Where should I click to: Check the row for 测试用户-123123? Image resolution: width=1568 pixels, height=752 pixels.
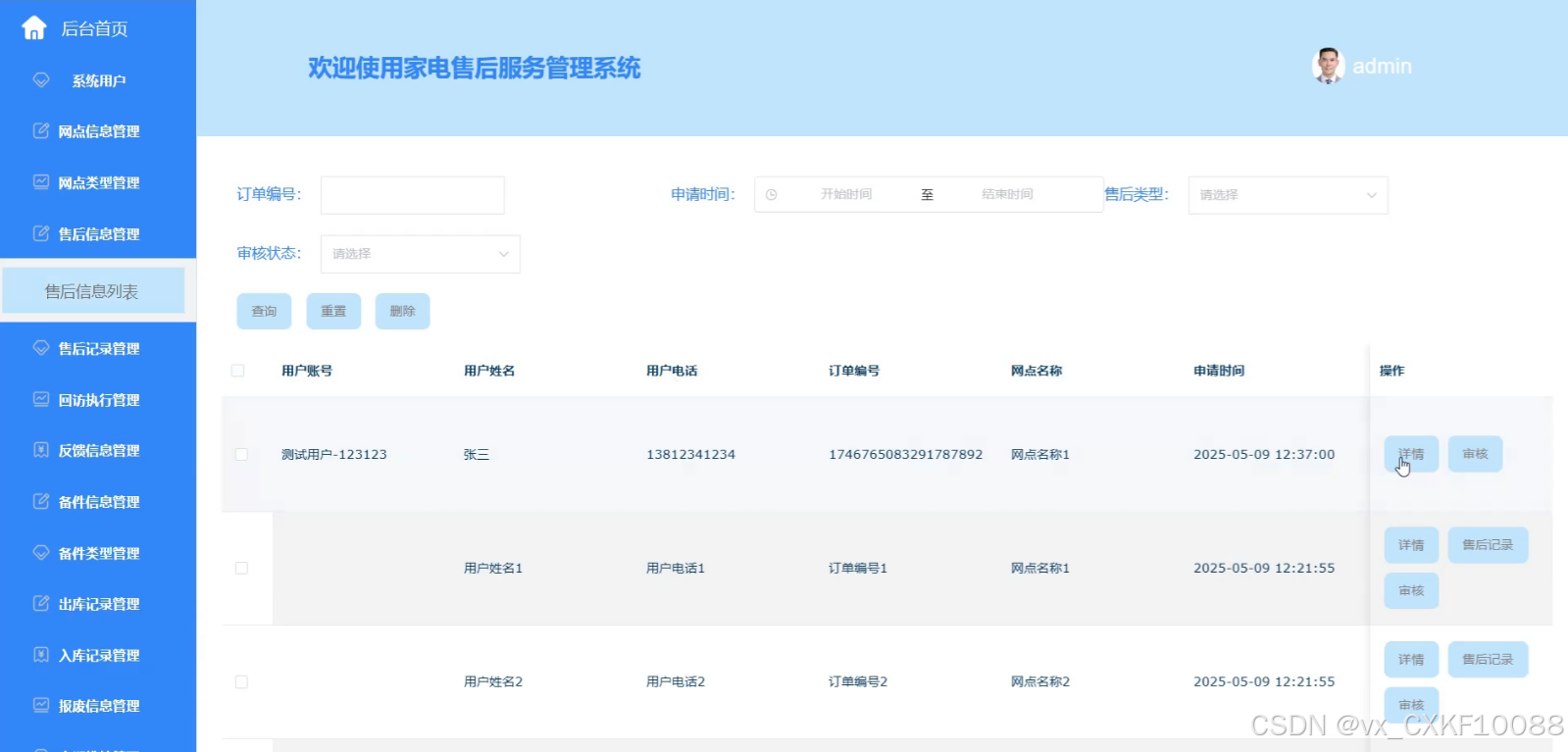click(x=241, y=454)
